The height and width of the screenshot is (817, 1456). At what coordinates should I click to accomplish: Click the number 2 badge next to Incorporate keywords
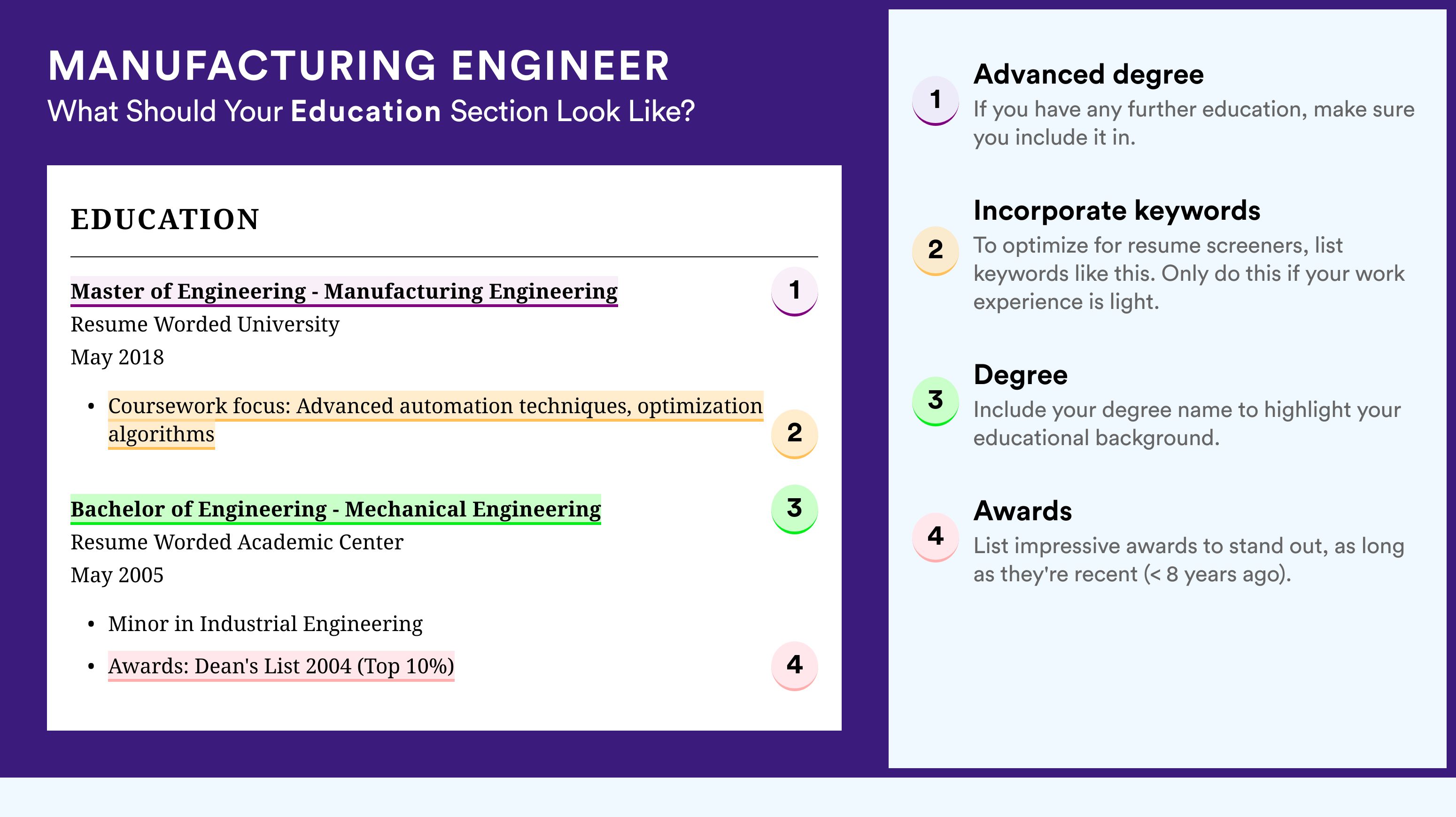coord(936,250)
